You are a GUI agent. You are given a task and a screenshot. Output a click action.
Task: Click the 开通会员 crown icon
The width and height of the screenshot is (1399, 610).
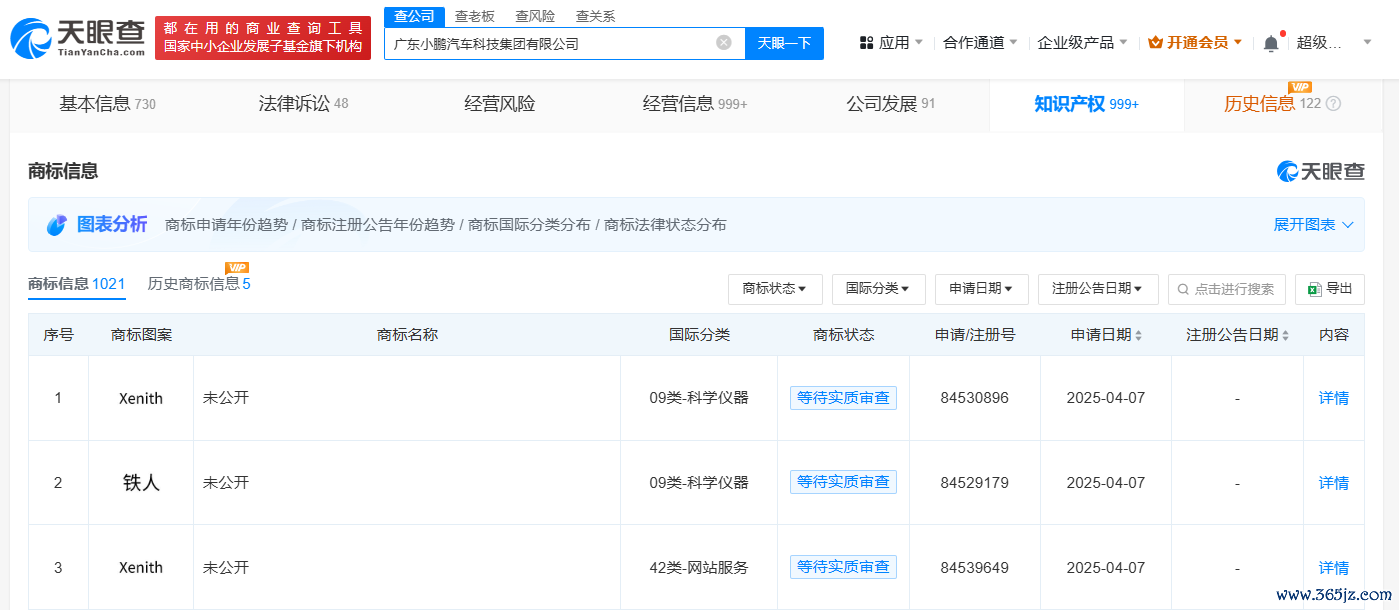pyautogui.click(x=1156, y=43)
